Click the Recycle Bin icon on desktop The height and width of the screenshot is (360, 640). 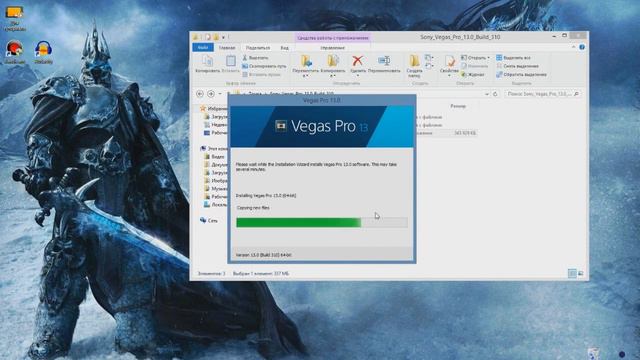(x=594, y=353)
